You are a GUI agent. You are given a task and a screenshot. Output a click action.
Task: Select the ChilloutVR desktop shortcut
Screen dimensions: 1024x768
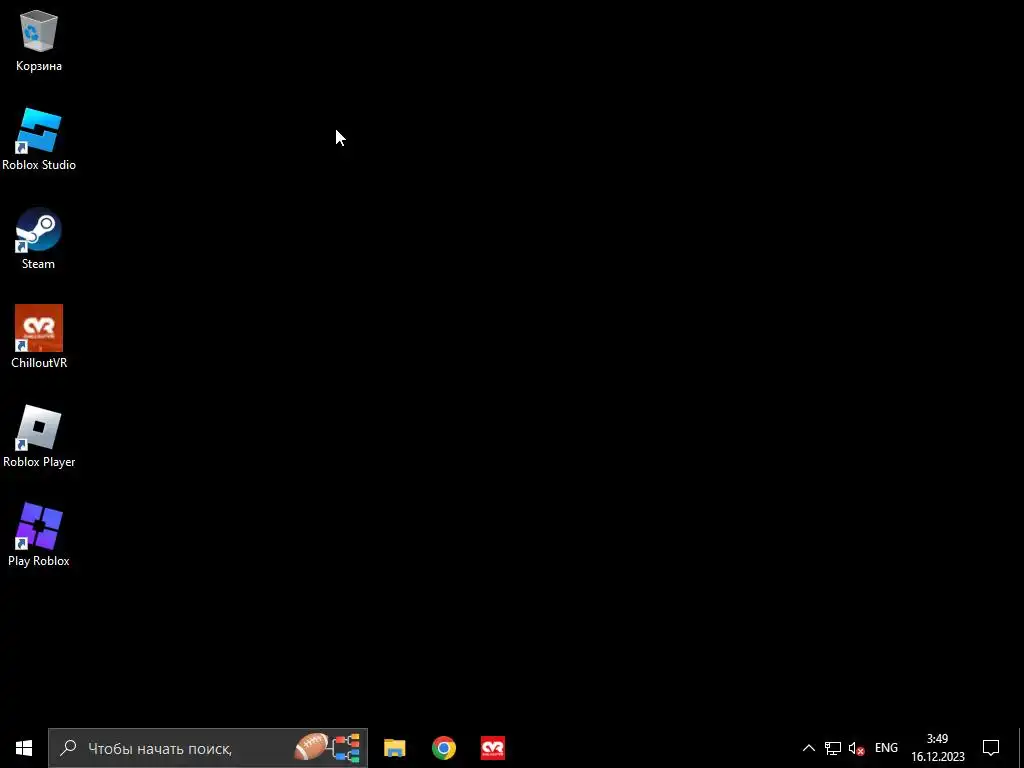click(x=39, y=338)
